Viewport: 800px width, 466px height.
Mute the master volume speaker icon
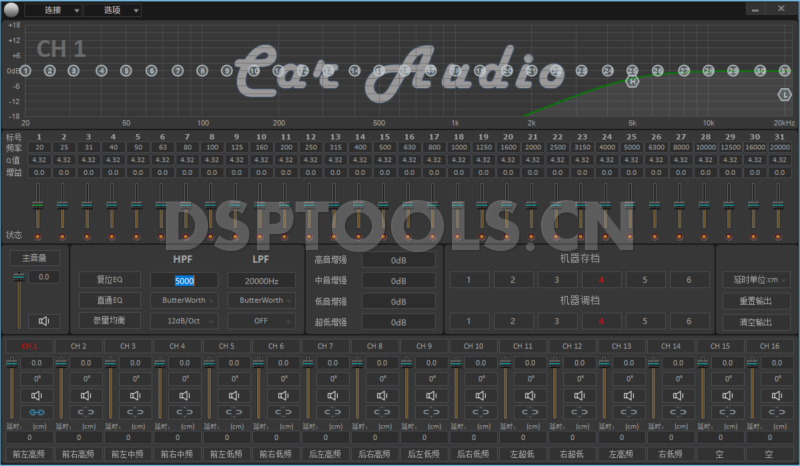click(44, 321)
